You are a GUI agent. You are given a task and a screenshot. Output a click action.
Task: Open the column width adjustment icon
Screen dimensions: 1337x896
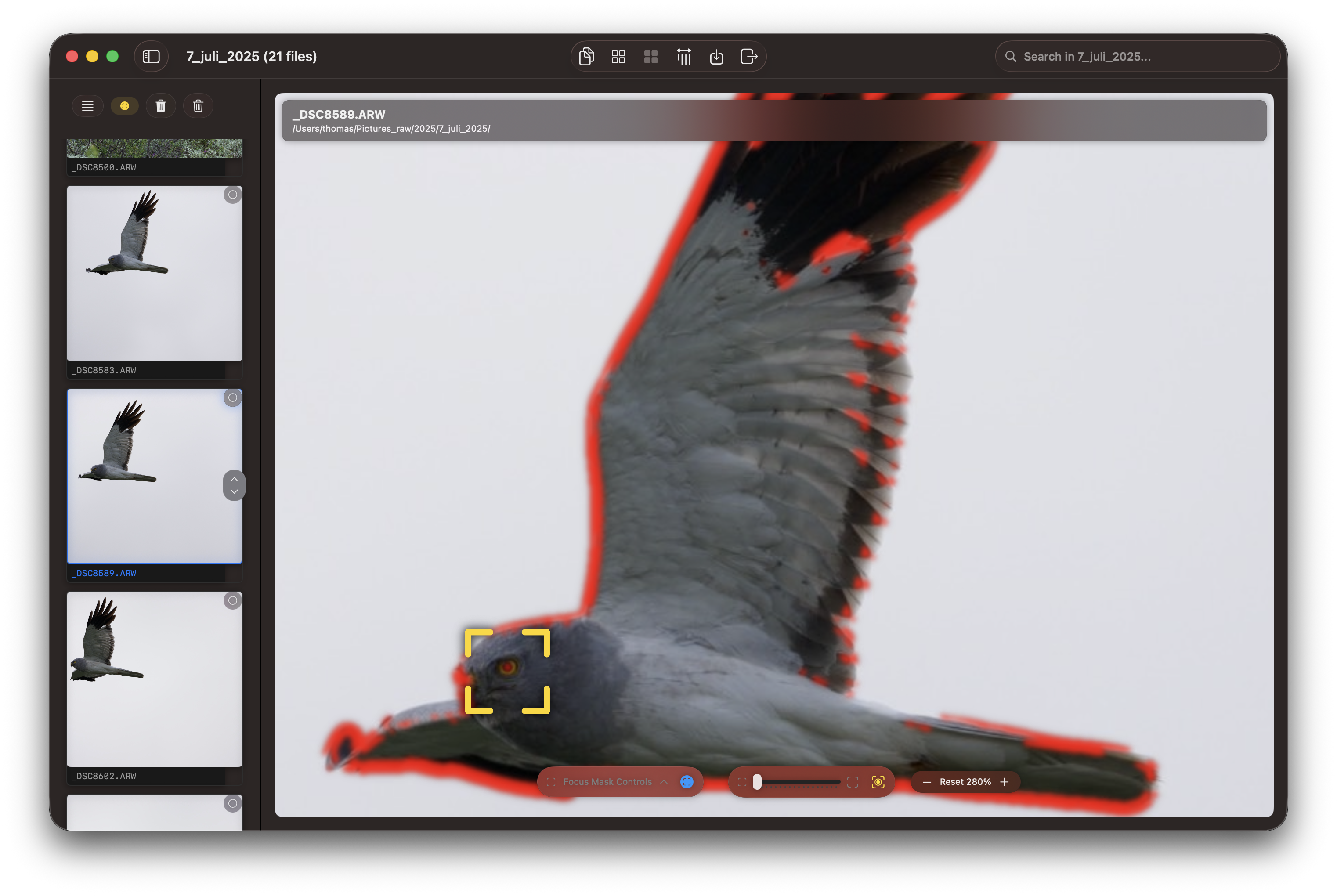tap(683, 56)
